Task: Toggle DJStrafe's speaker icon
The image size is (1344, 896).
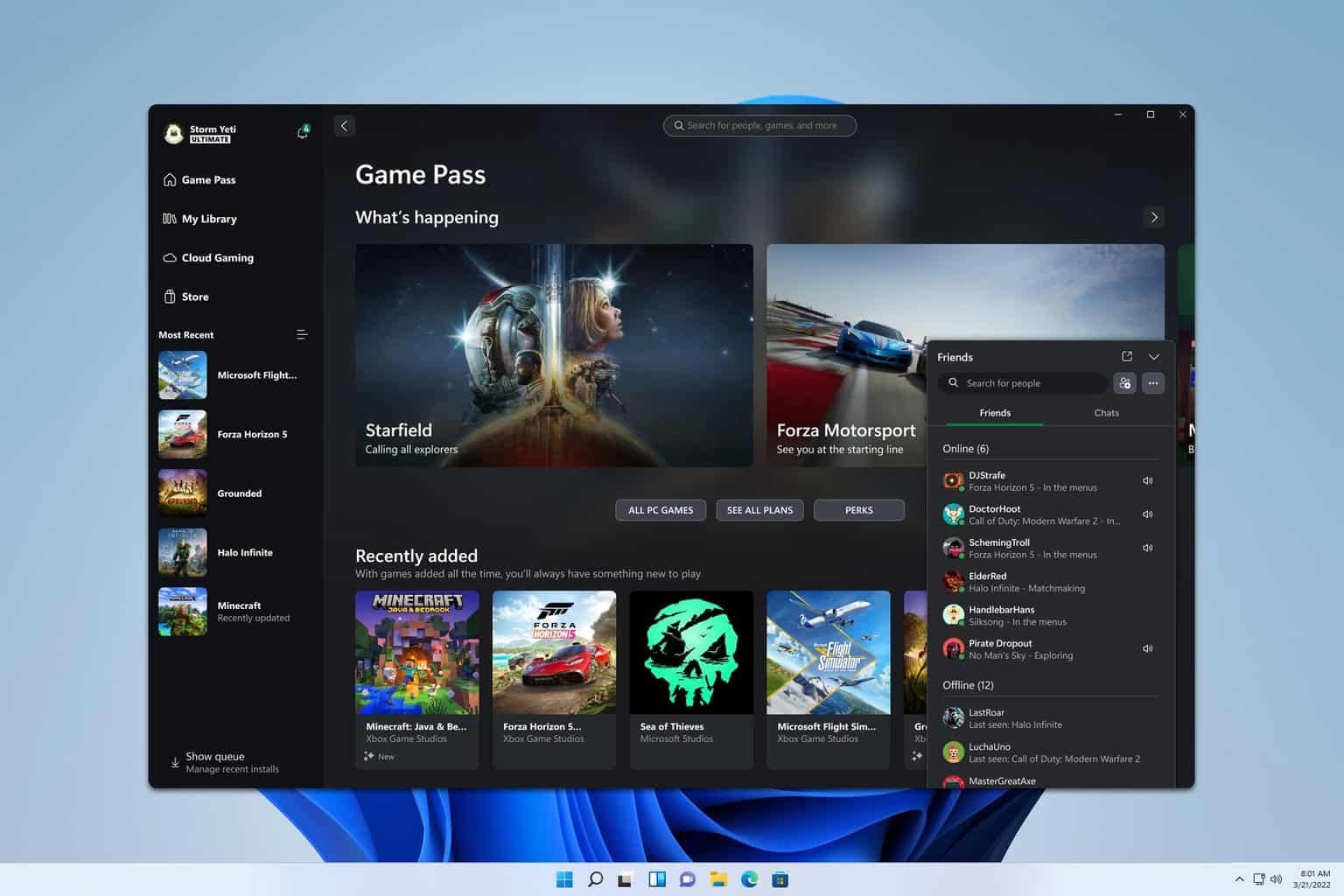Action: coord(1148,480)
